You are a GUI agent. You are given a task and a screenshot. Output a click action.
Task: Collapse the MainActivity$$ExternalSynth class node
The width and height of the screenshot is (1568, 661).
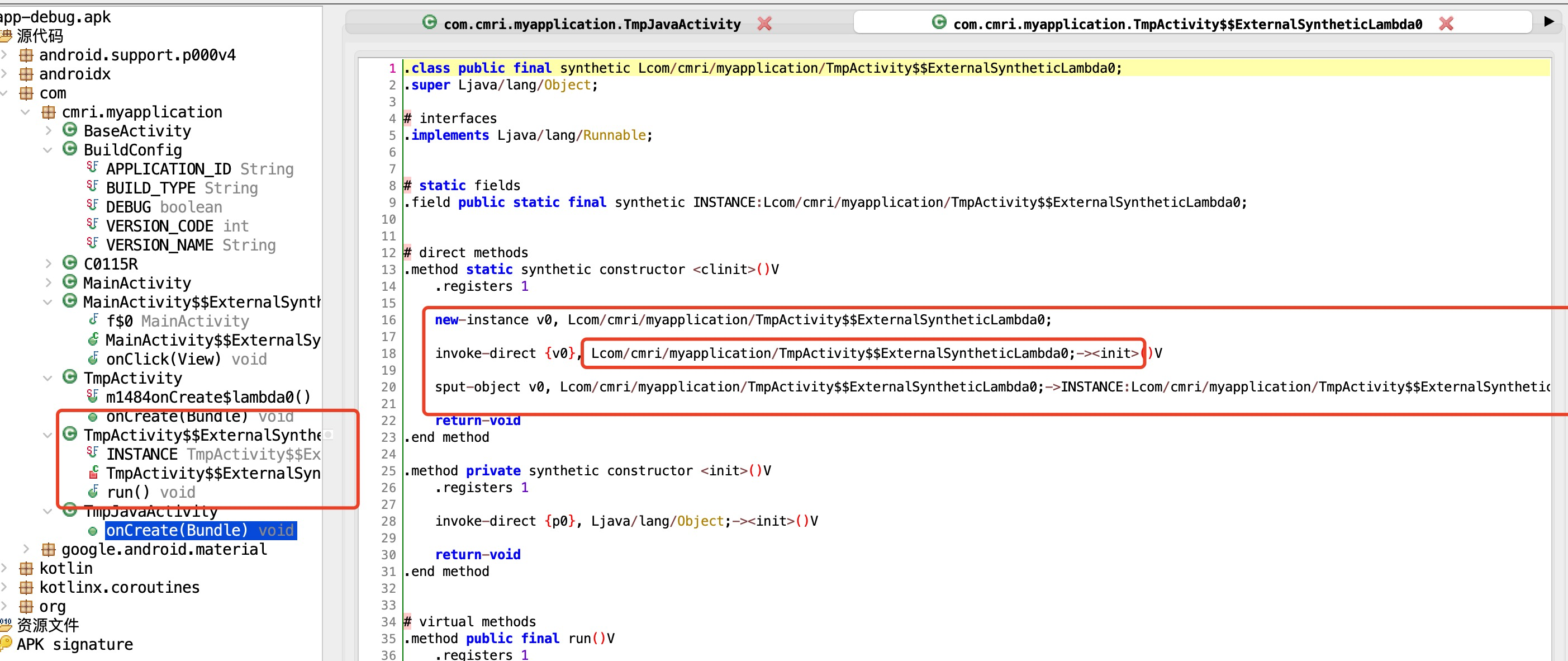[48, 302]
